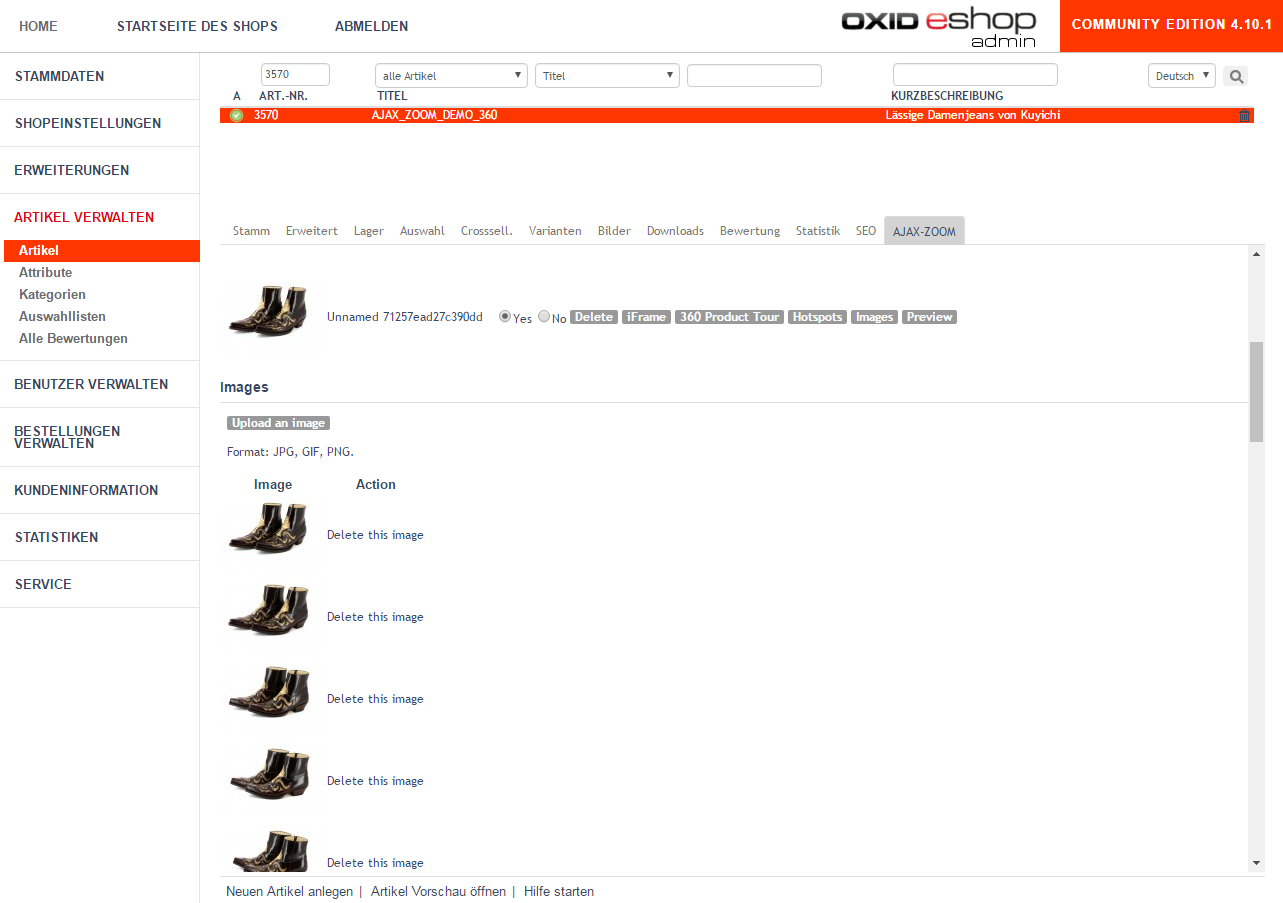Switch to the Stamm tab

click(251, 231)
